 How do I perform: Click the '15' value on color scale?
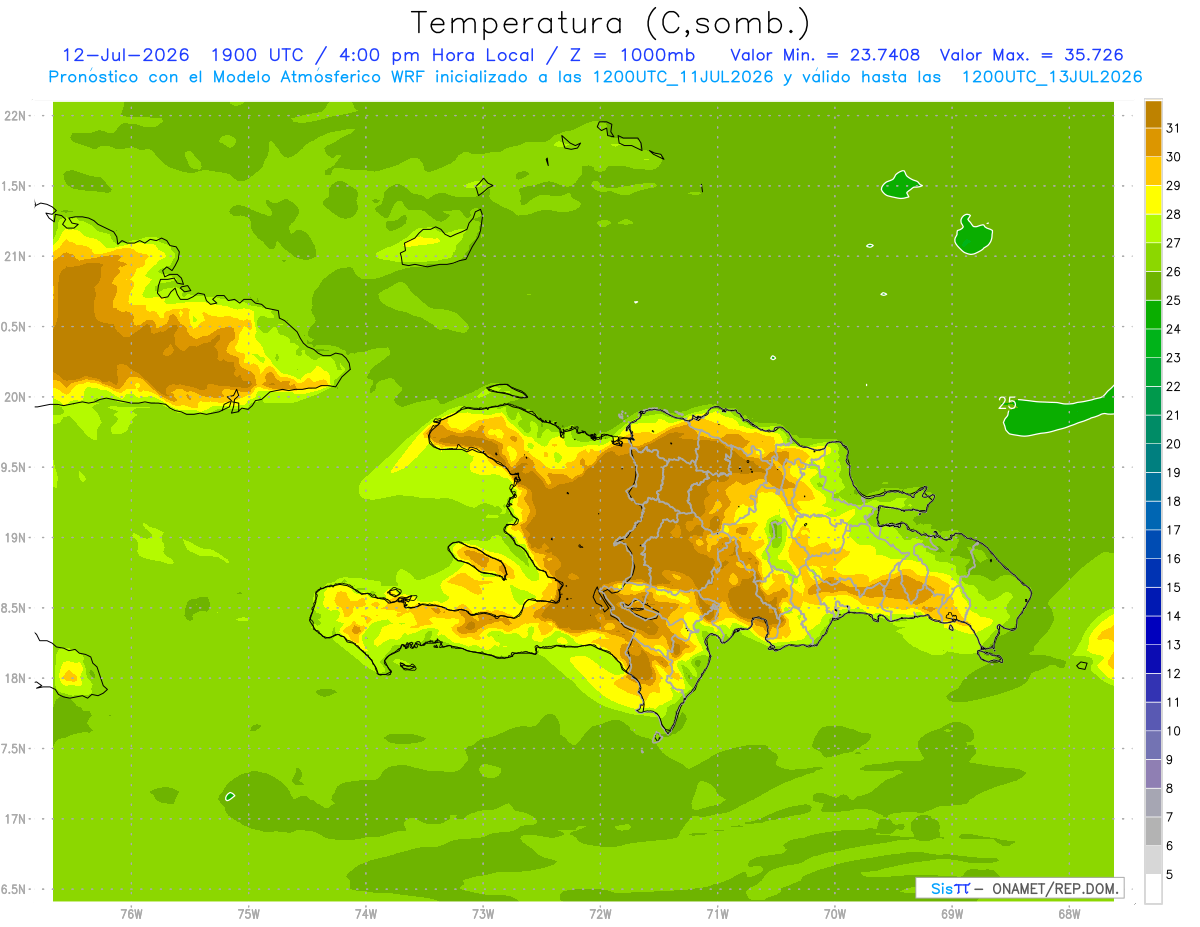tap(1174, 588)
